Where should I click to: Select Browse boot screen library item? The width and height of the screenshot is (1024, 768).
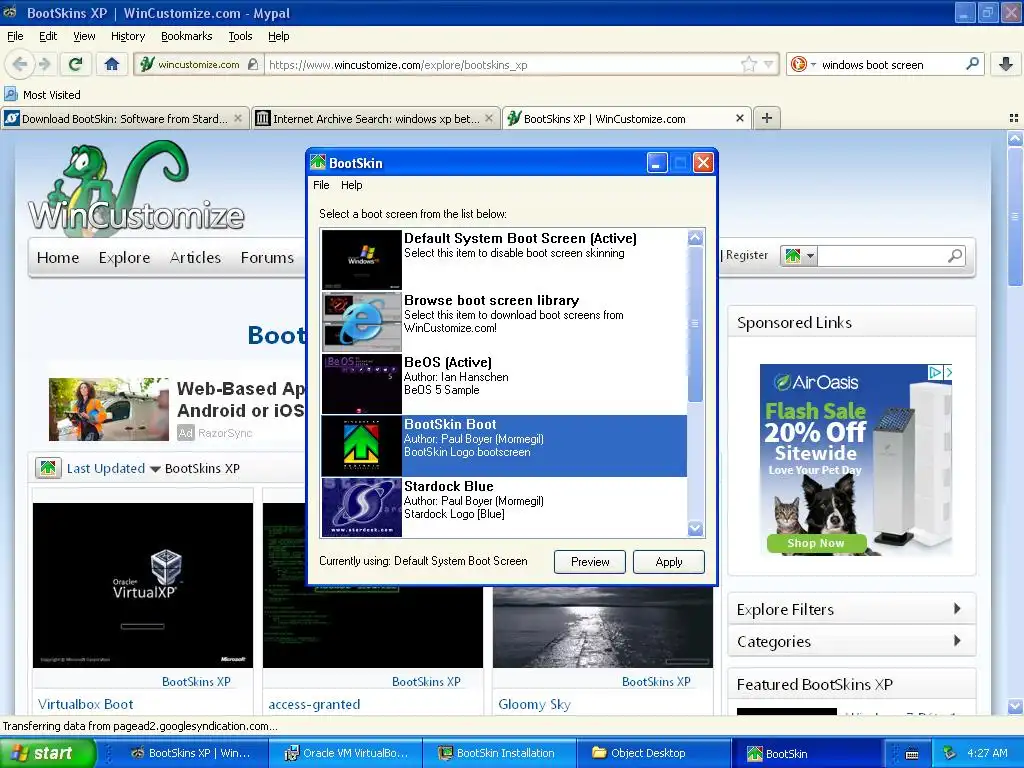point(504,321)
